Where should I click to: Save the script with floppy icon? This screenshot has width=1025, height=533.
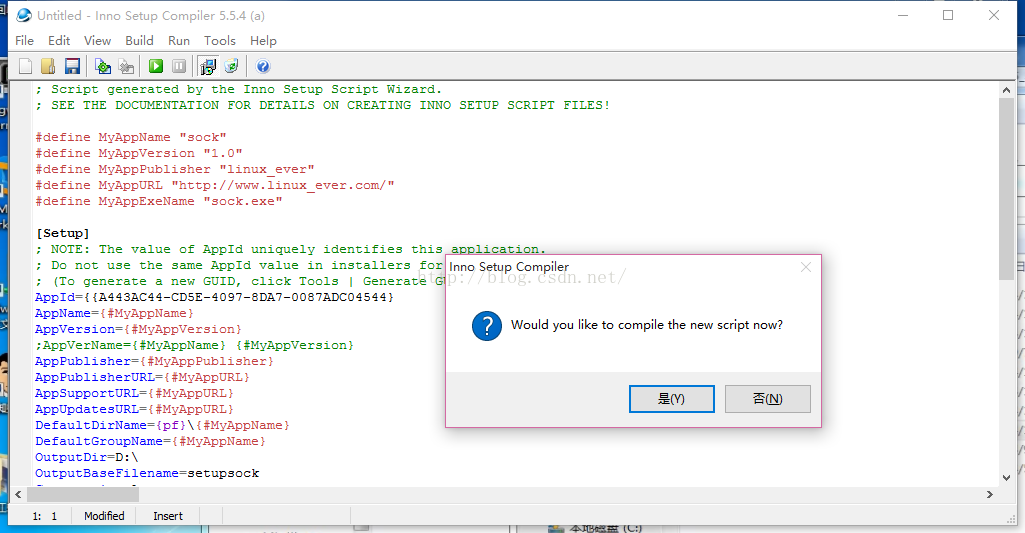tap(72, 66)
